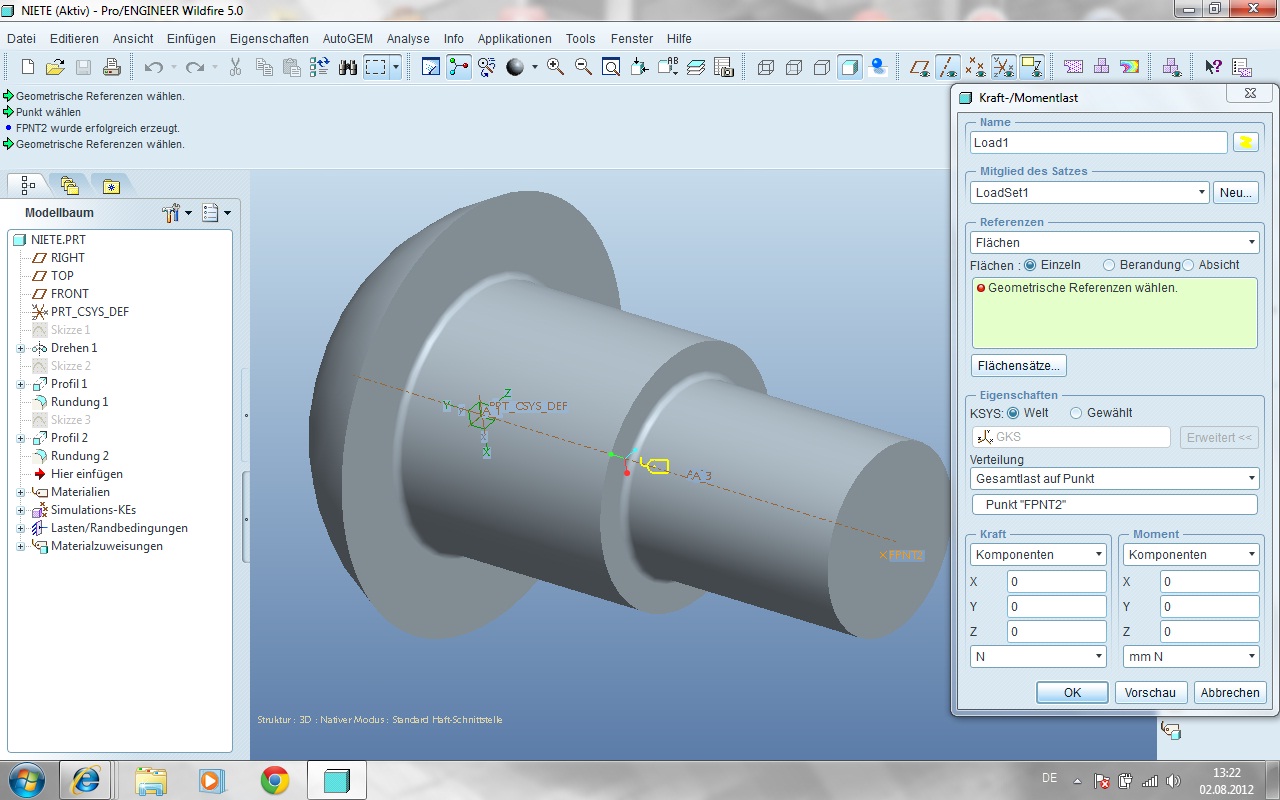Switch to shaded display mode

click(850, 67)
